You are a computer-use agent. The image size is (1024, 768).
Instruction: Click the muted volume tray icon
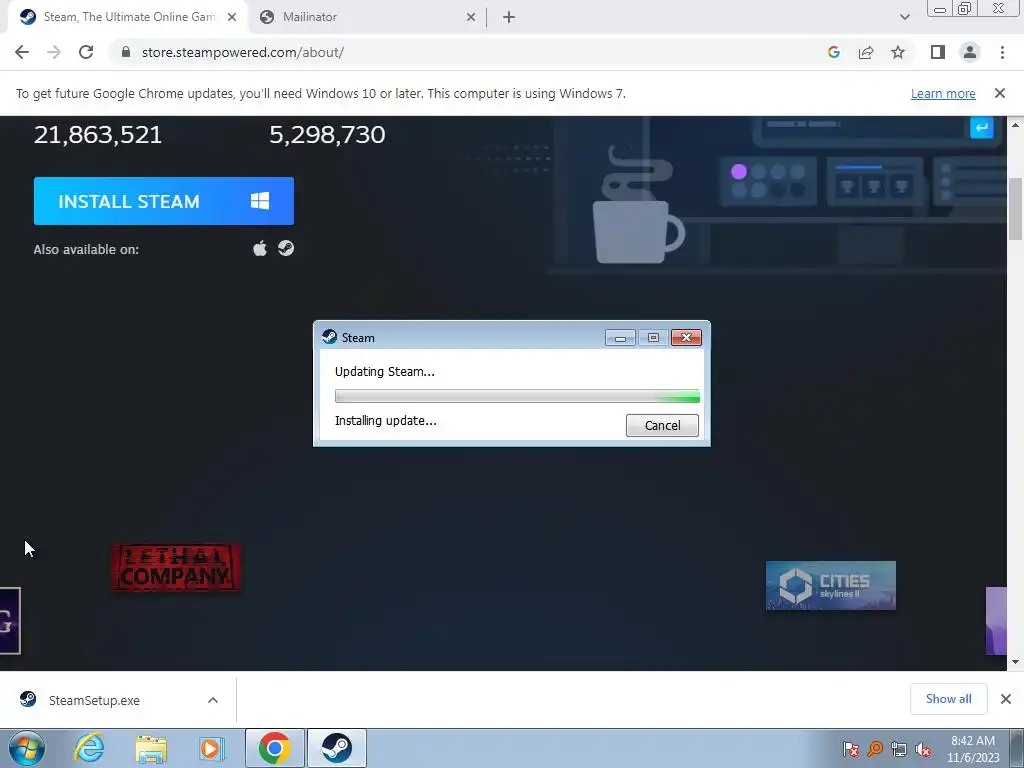(x=923, y=749)
